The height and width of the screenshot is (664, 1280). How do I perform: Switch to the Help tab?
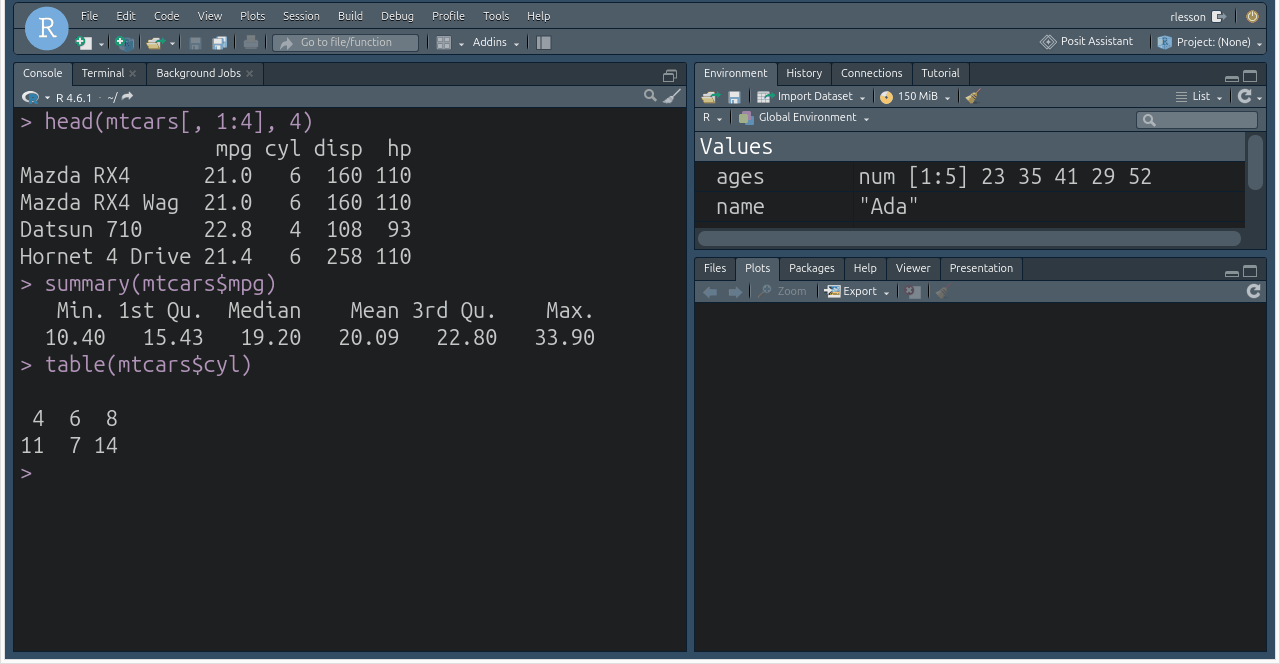[865, 268]
